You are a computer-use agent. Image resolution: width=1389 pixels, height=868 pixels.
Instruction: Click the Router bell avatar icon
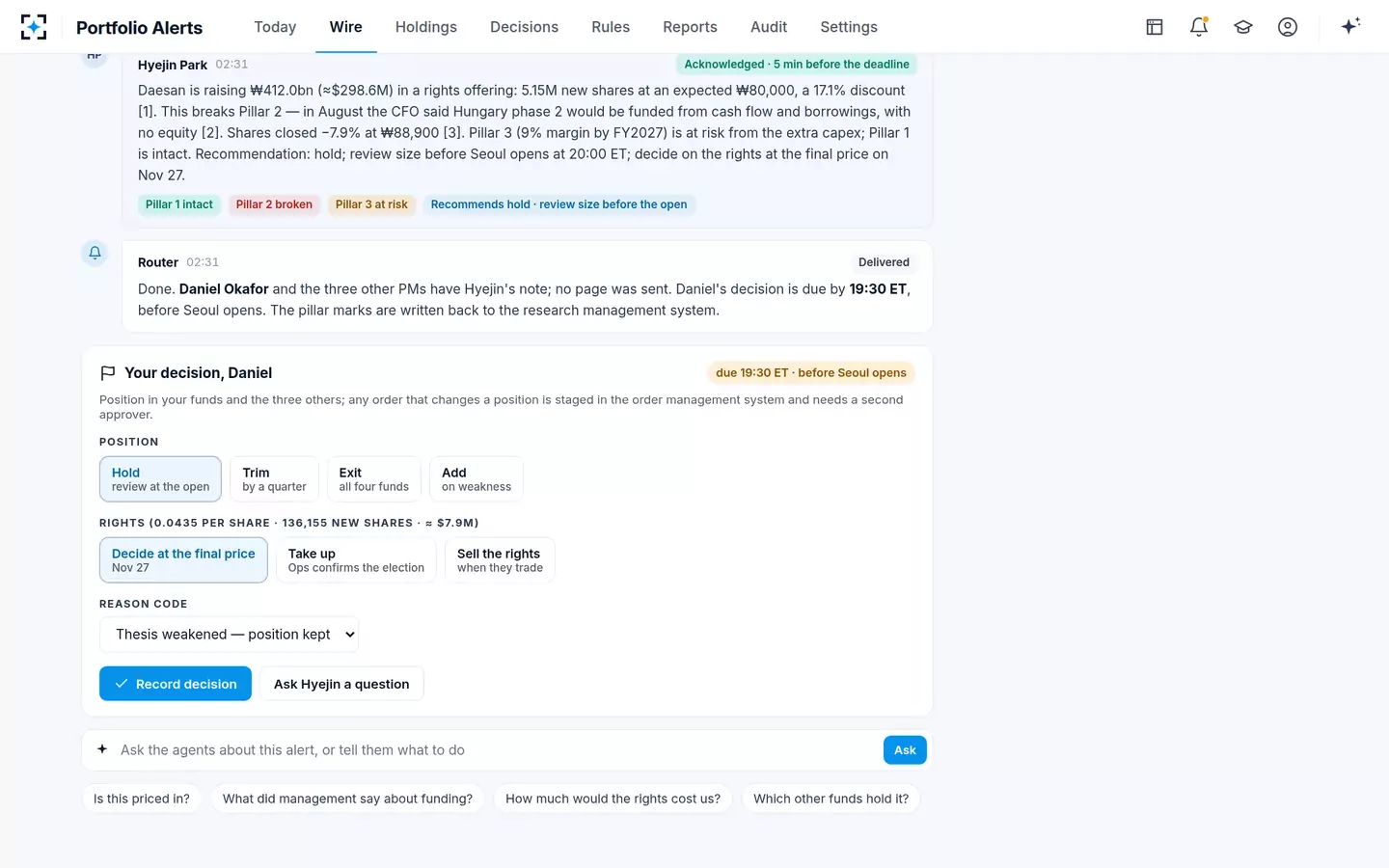[x=95, y=253]
